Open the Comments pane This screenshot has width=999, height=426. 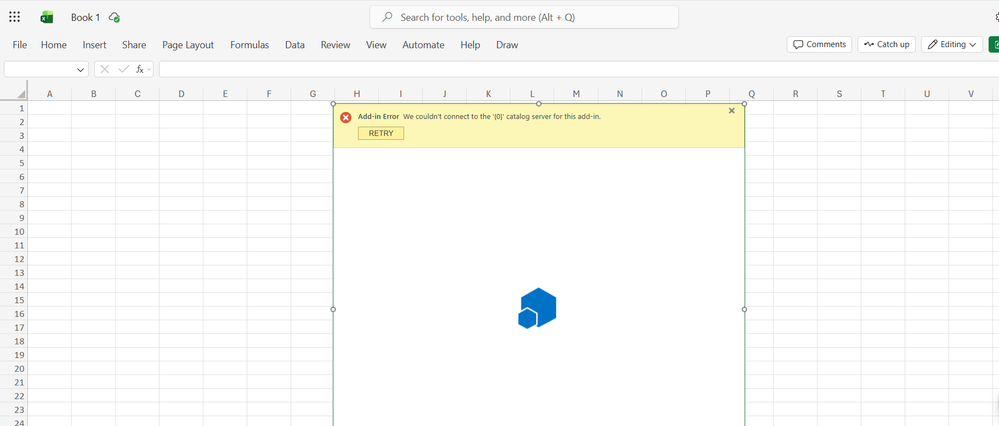[x=819, y=44]
